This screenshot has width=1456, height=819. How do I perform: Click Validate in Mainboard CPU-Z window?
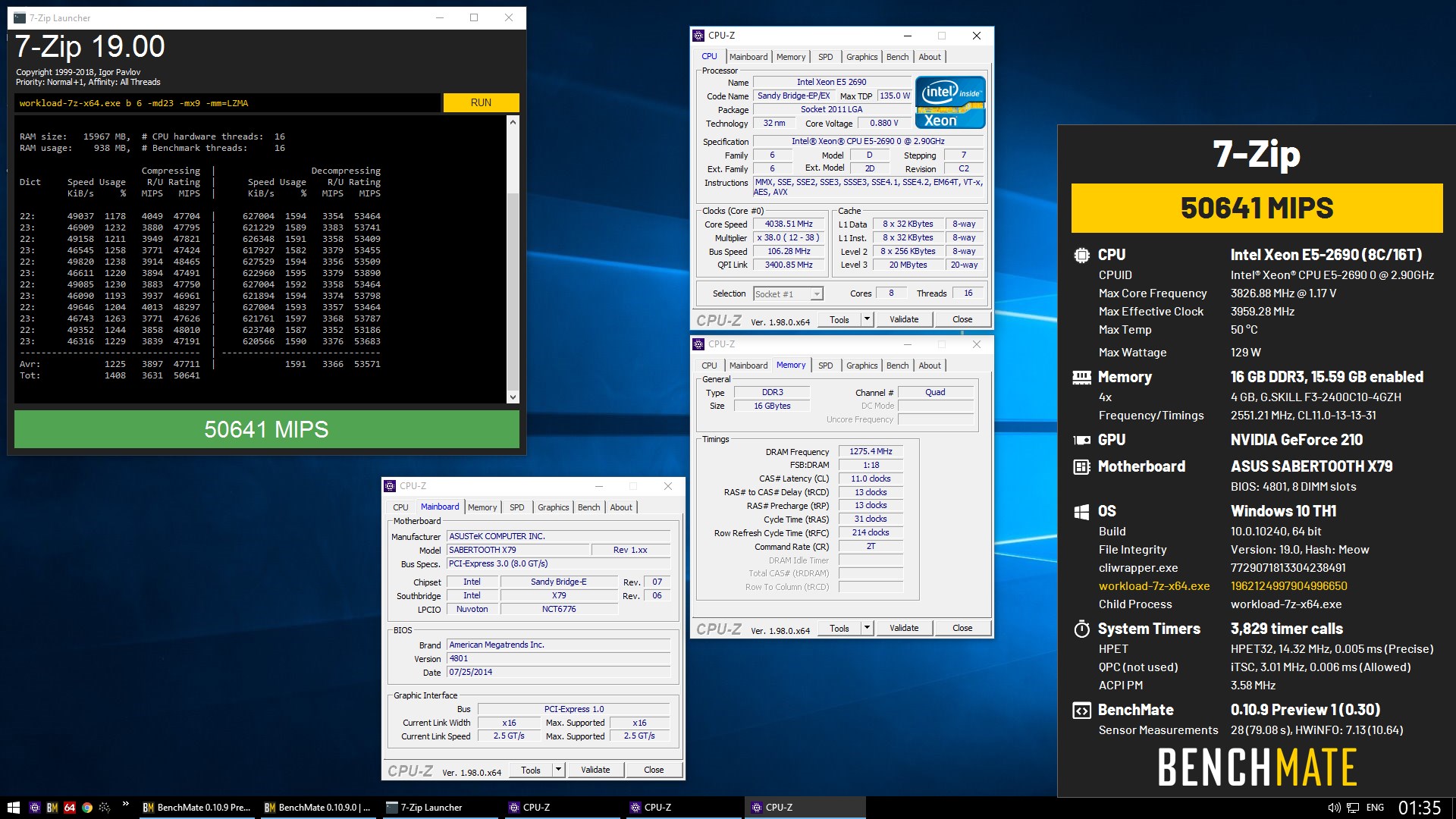click(595, 770)
